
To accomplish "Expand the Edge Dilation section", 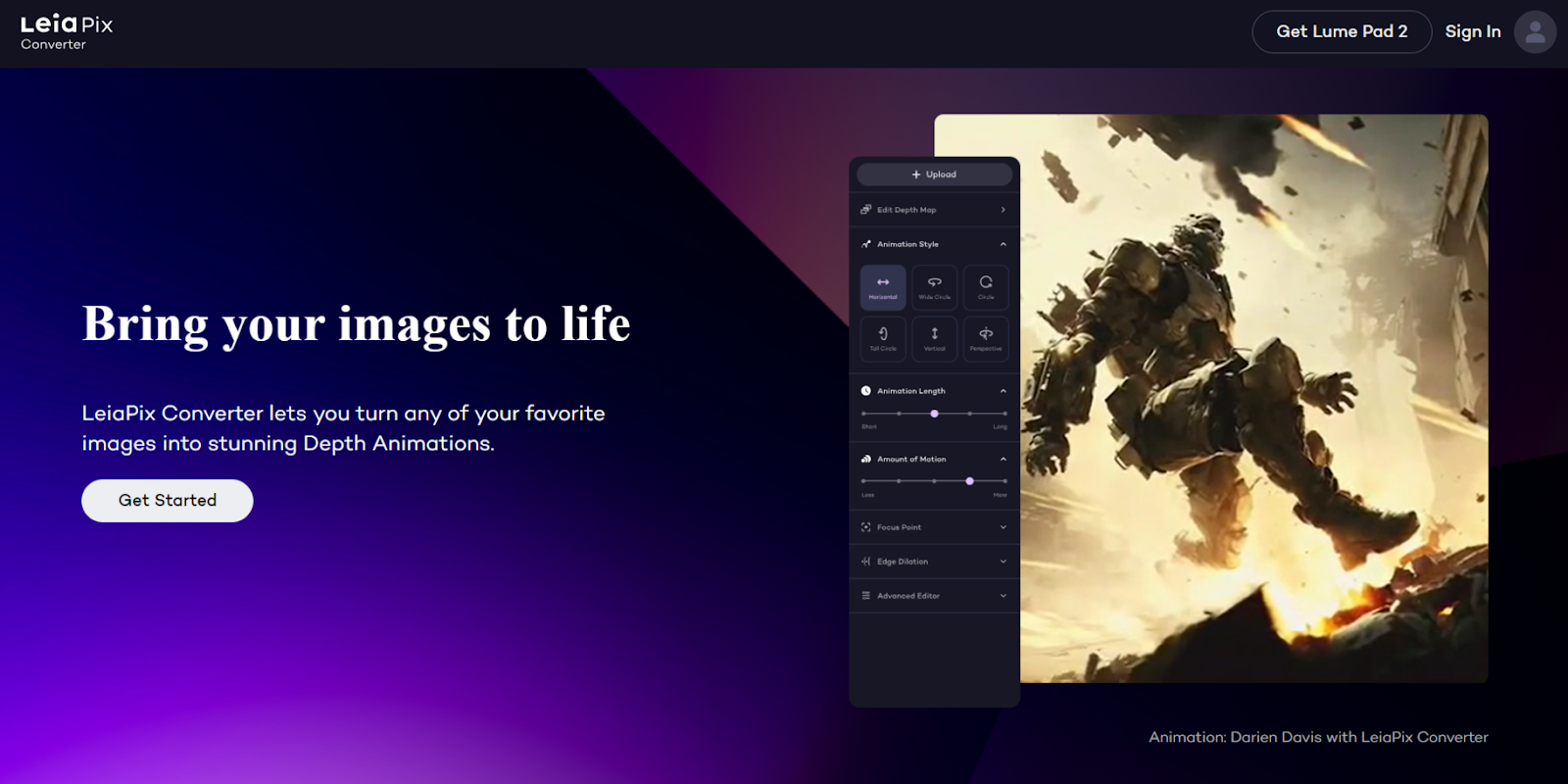I will click(x=1003, y=562).
